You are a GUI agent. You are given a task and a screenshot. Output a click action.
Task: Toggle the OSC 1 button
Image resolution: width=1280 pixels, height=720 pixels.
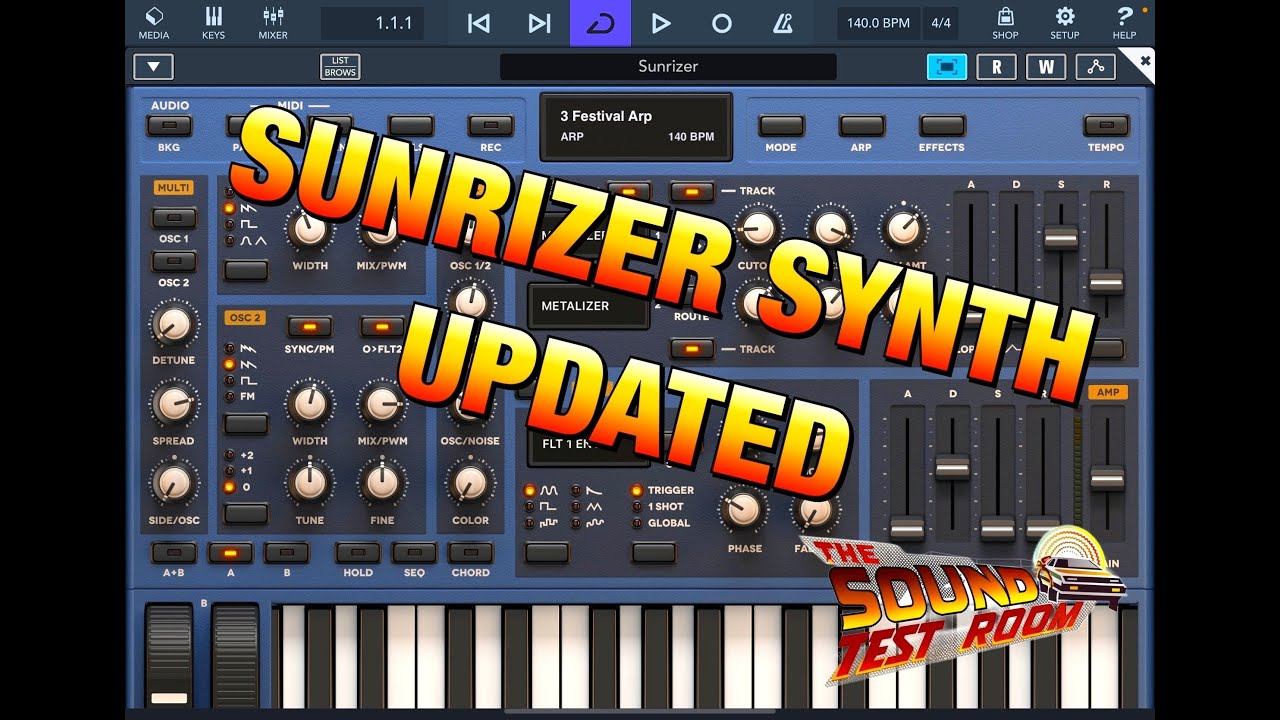173,218
